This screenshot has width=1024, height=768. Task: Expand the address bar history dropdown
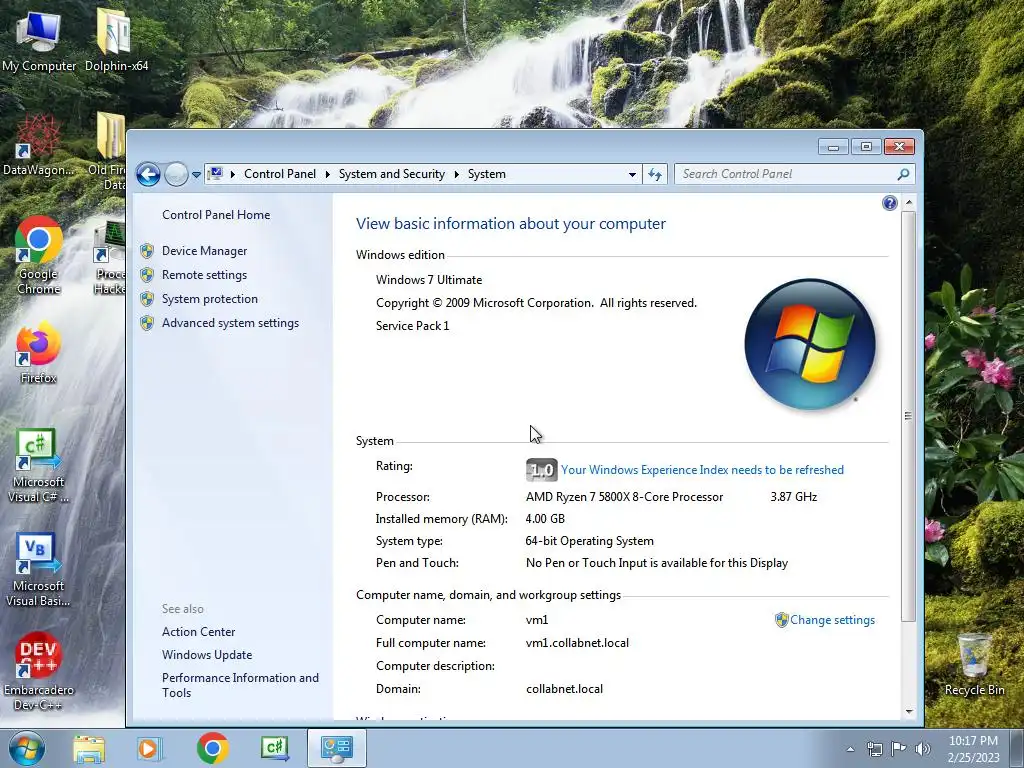tap(632, 174)
